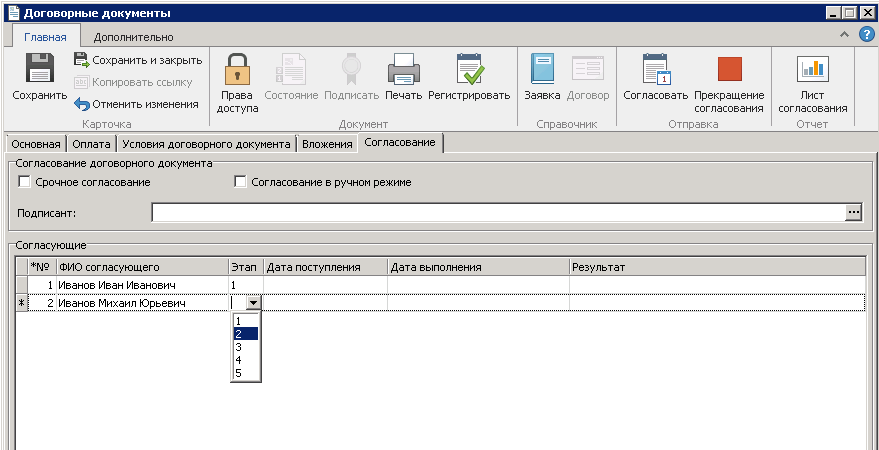879x450 pixels.
Task: Enable the Срочное согласование checkbox
Action: click(25, 182)
